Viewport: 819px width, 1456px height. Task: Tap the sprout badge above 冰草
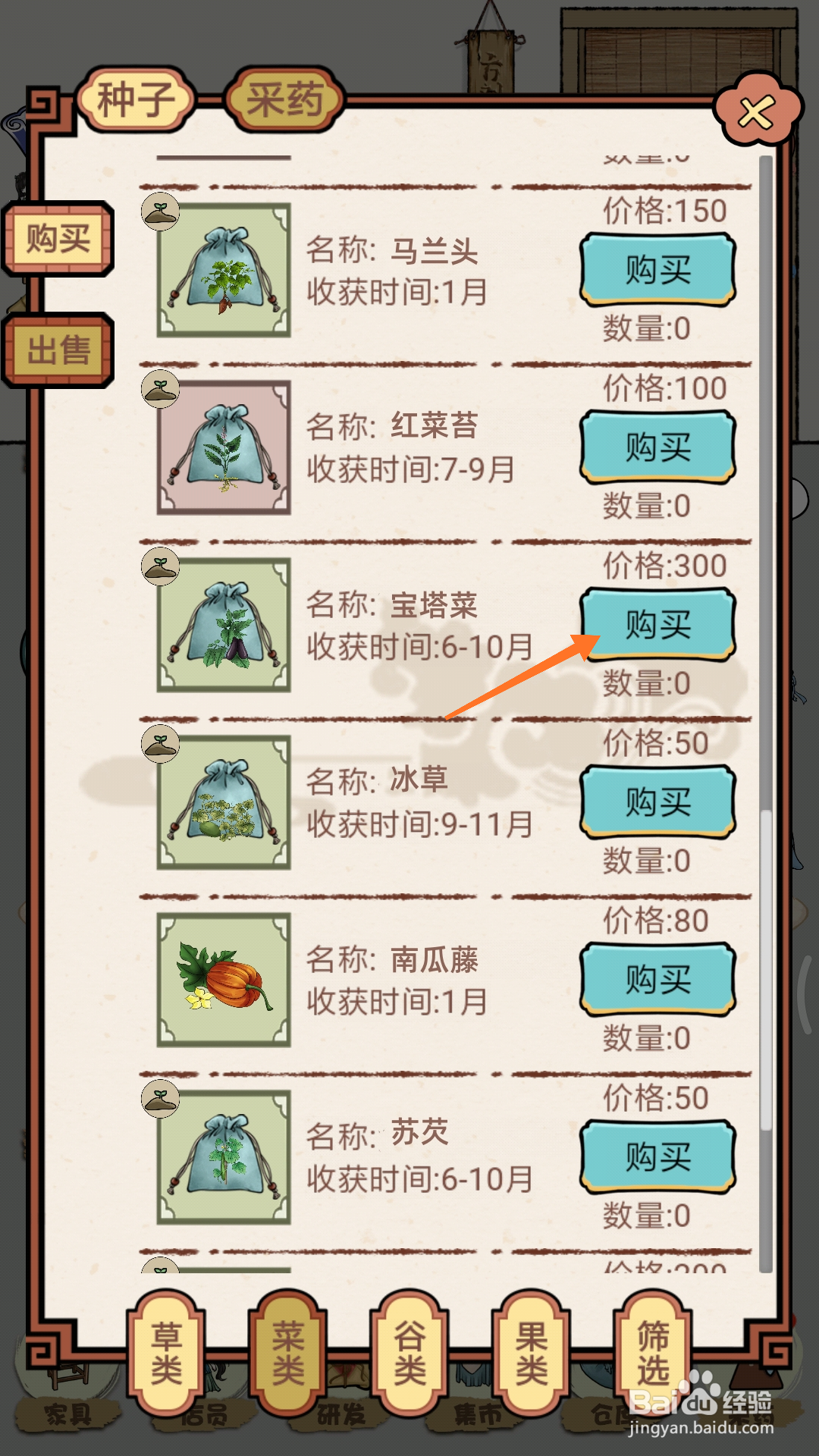161,744
